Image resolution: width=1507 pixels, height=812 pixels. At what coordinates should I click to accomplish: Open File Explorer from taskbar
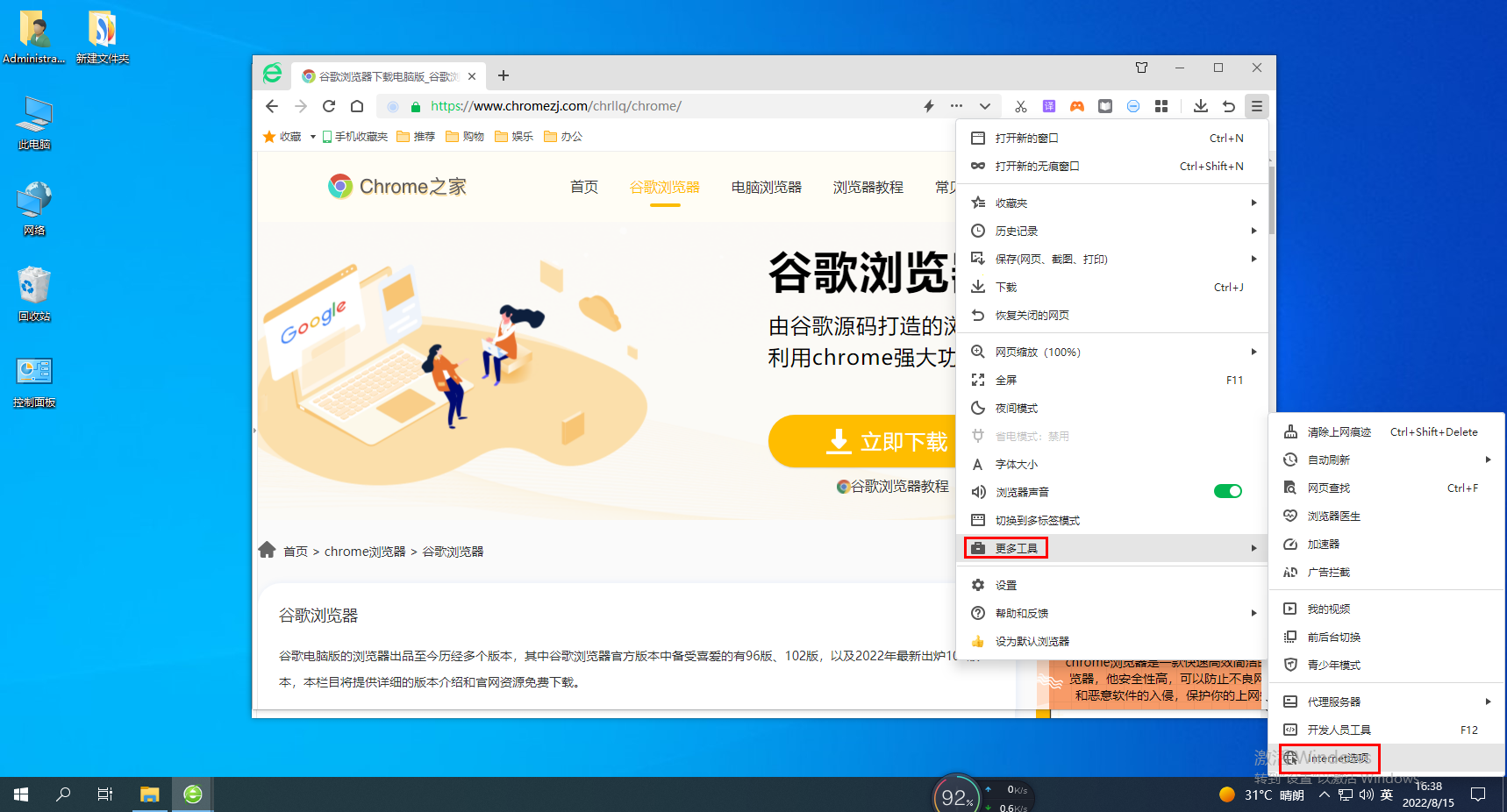pyautogui.click(x=150, y=794)
